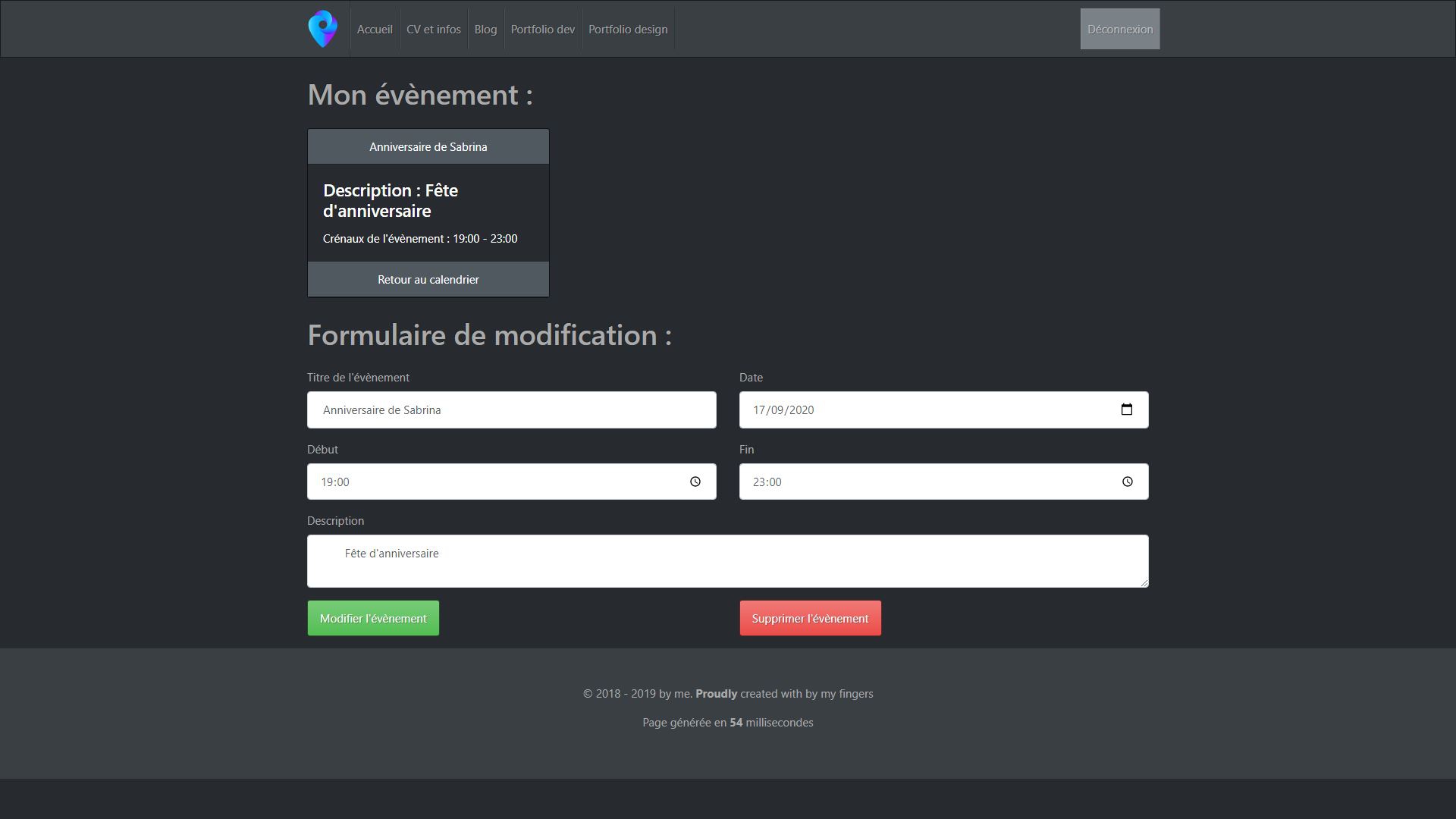Viewport: 1456px width, 819px height.
Task: Click Retour au calendrier link
Action: pyautogui.click(x=428, y=280)
